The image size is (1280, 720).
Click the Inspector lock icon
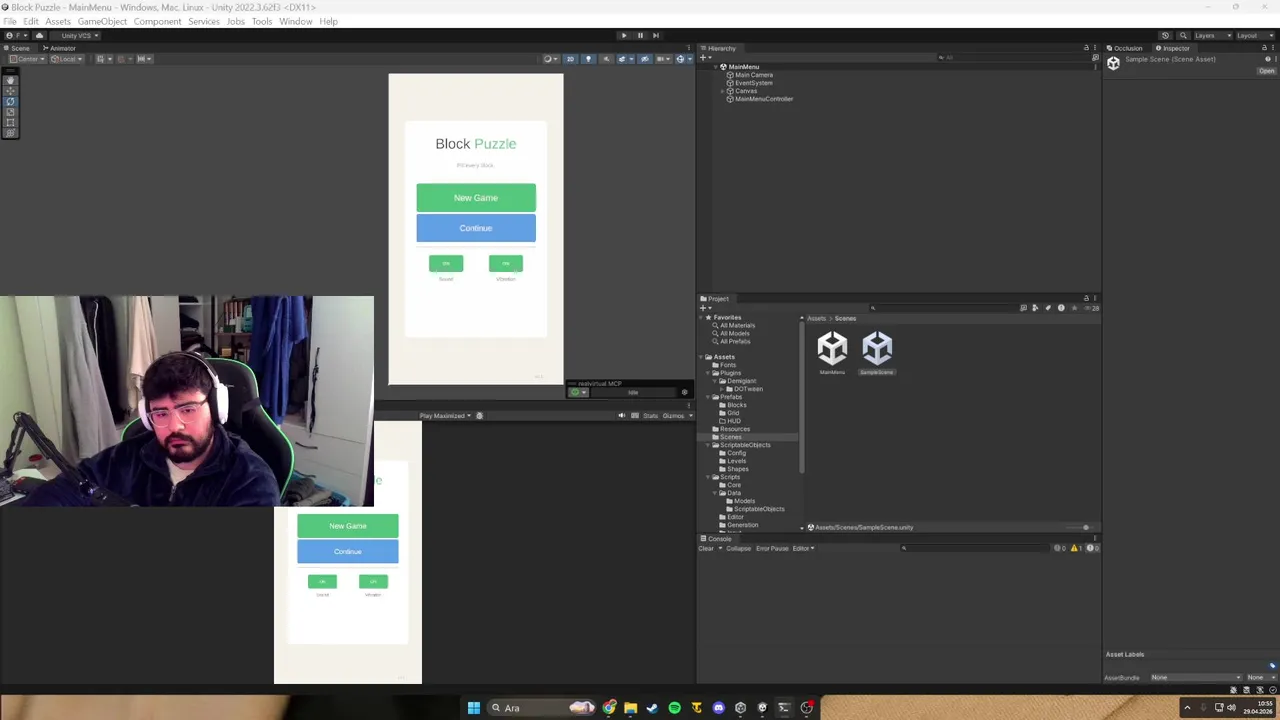pos(1265,48)
